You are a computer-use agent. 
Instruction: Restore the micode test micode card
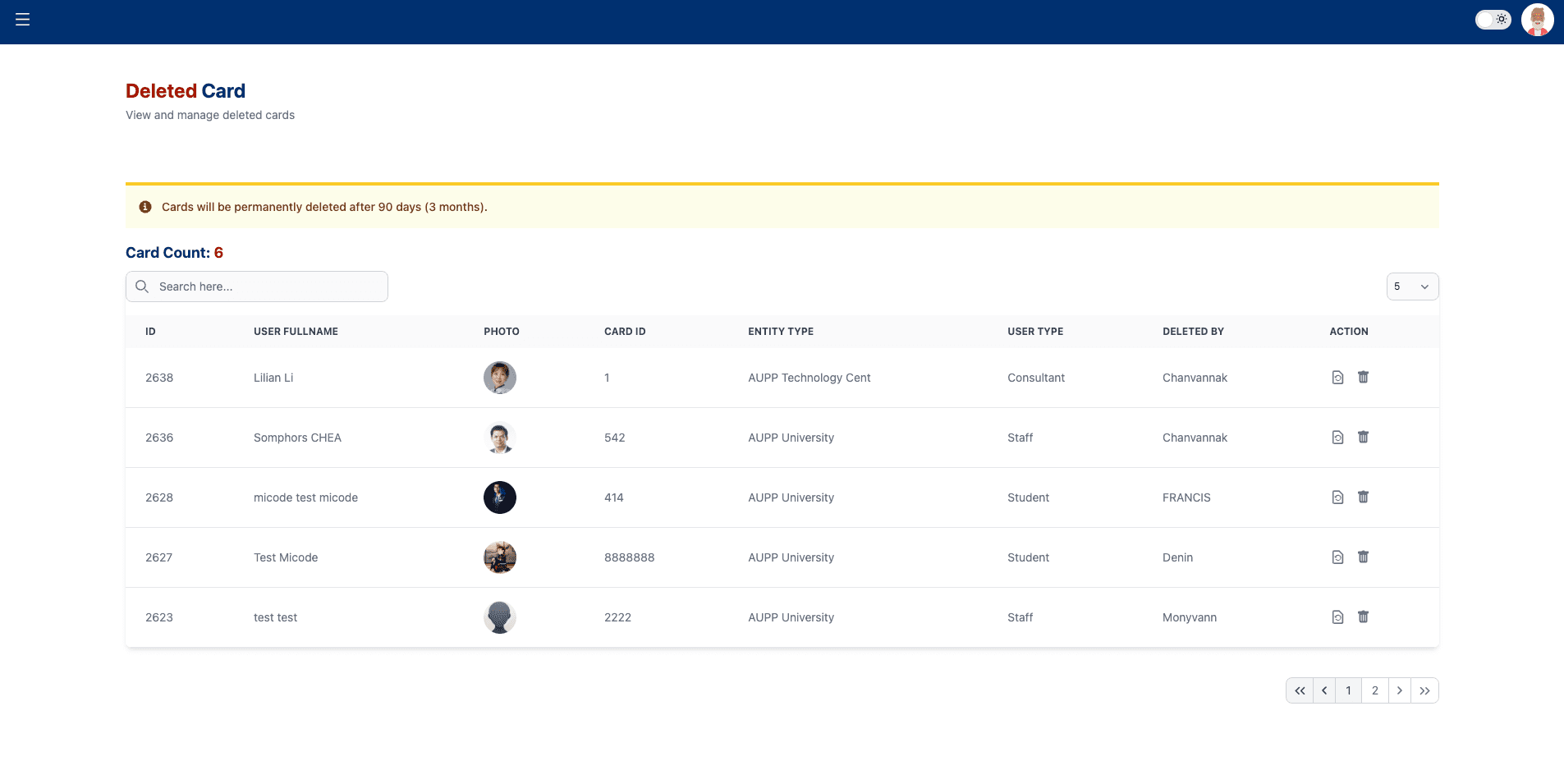(x=1337, y=497)
